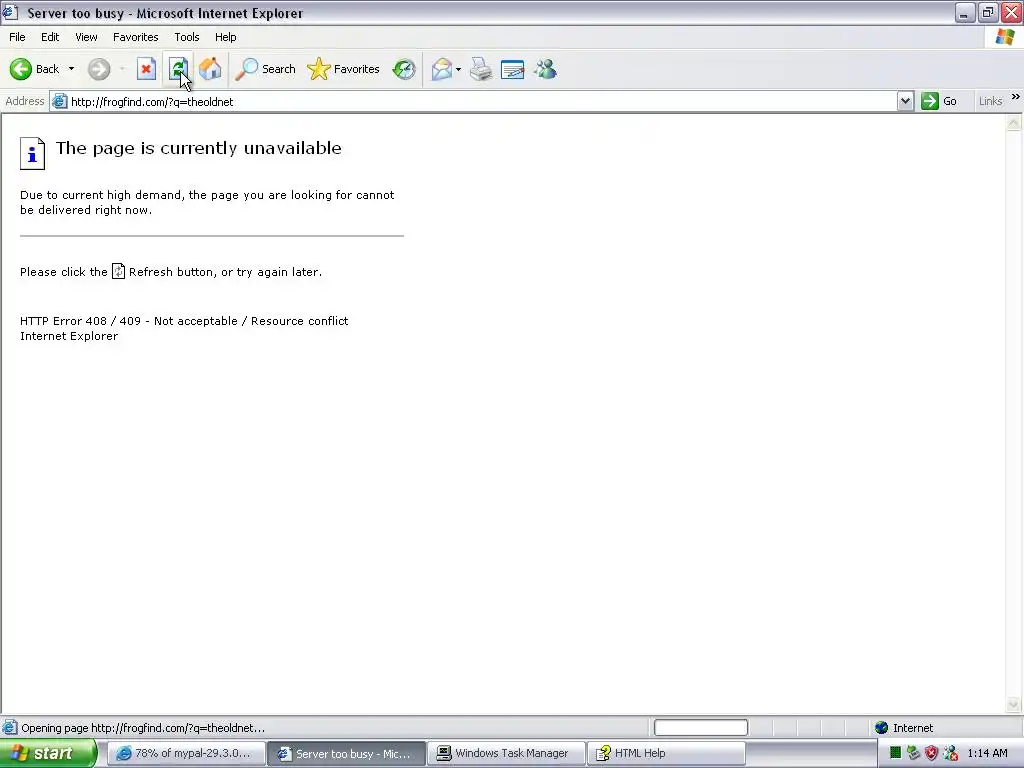Click the Edit page toolbar icon
The height and width of the screenshot is (768, 1024).
point(513,69)
